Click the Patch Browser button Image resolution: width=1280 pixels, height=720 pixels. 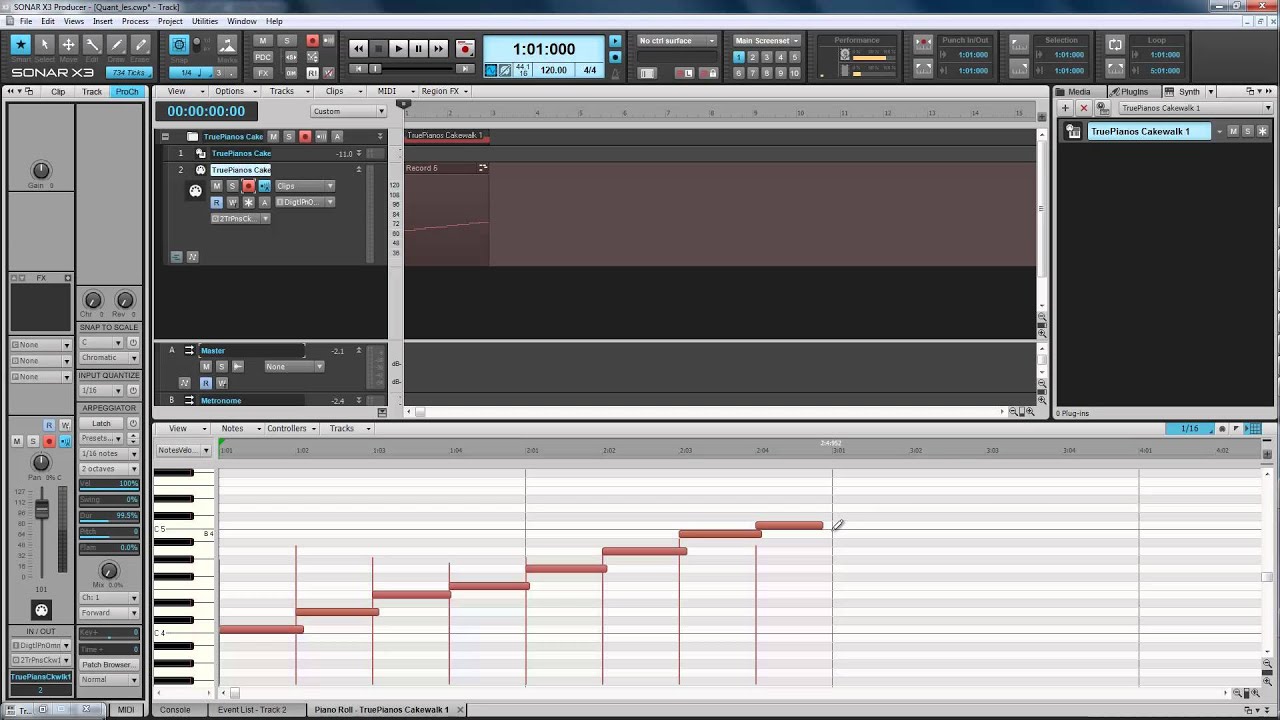[x=108, y=664]
